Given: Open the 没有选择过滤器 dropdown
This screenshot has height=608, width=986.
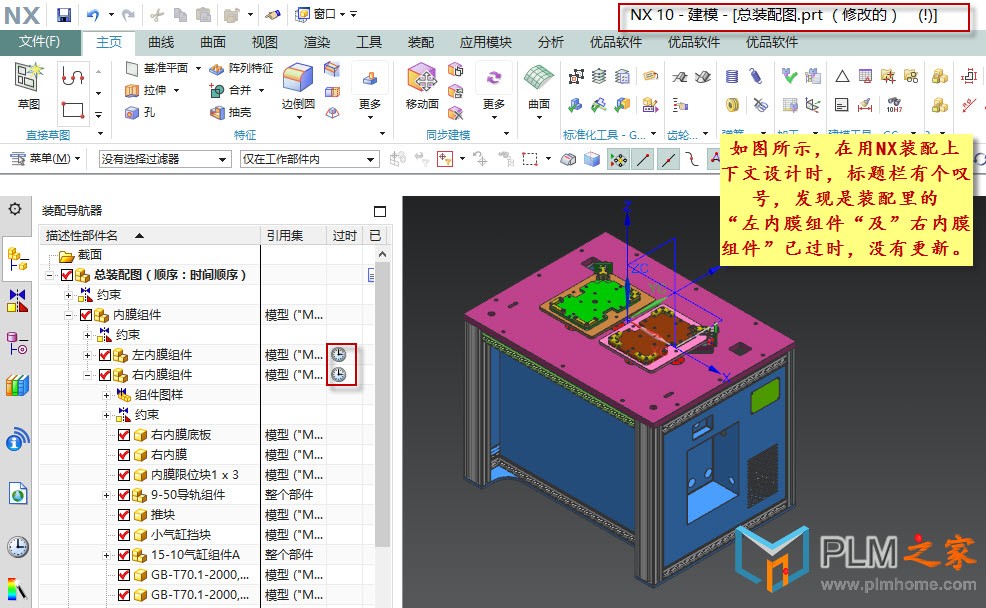Looking at the screenshot, I should point(164,159).
